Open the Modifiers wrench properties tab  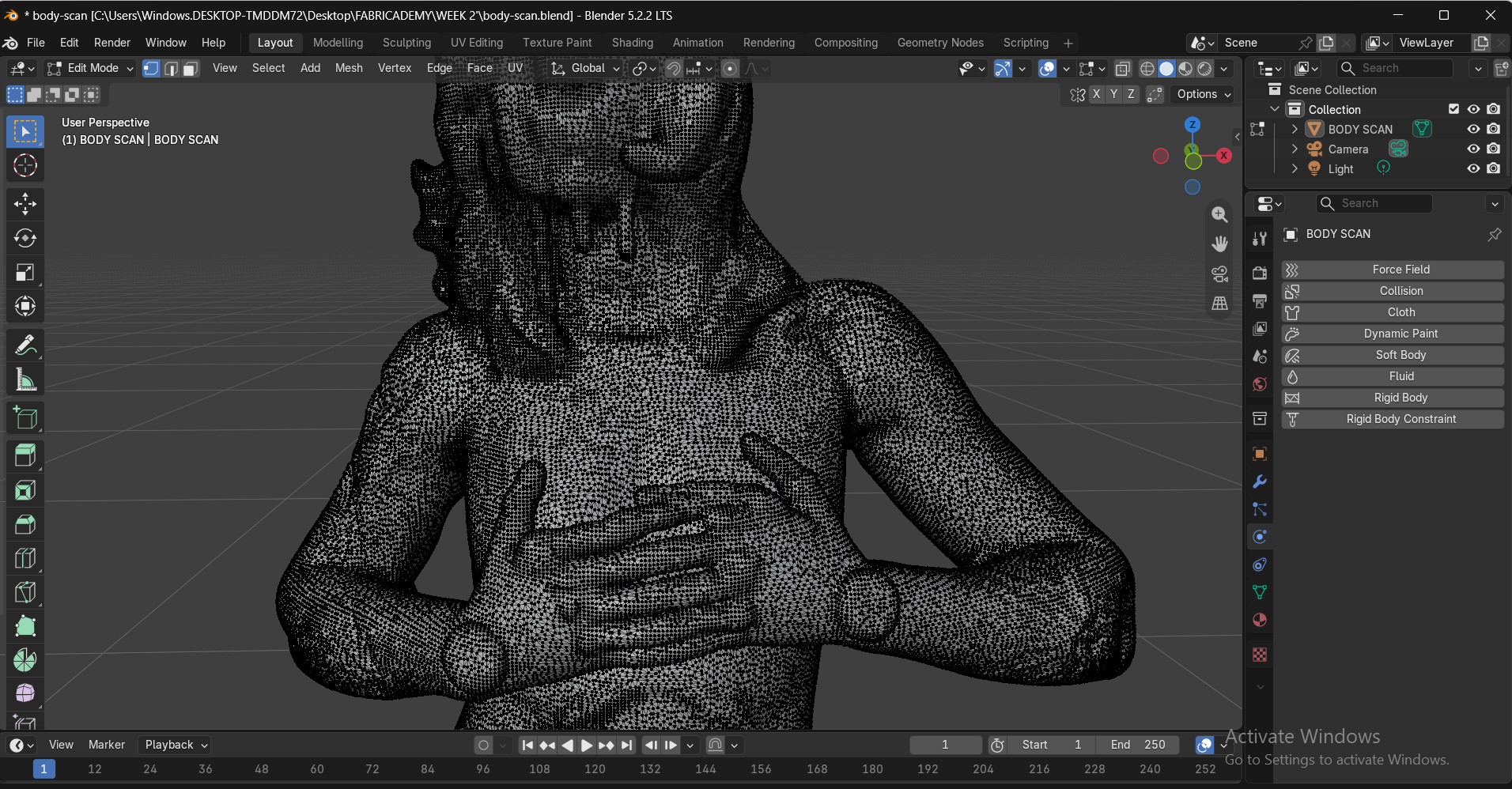click(x=1260, y=481)
